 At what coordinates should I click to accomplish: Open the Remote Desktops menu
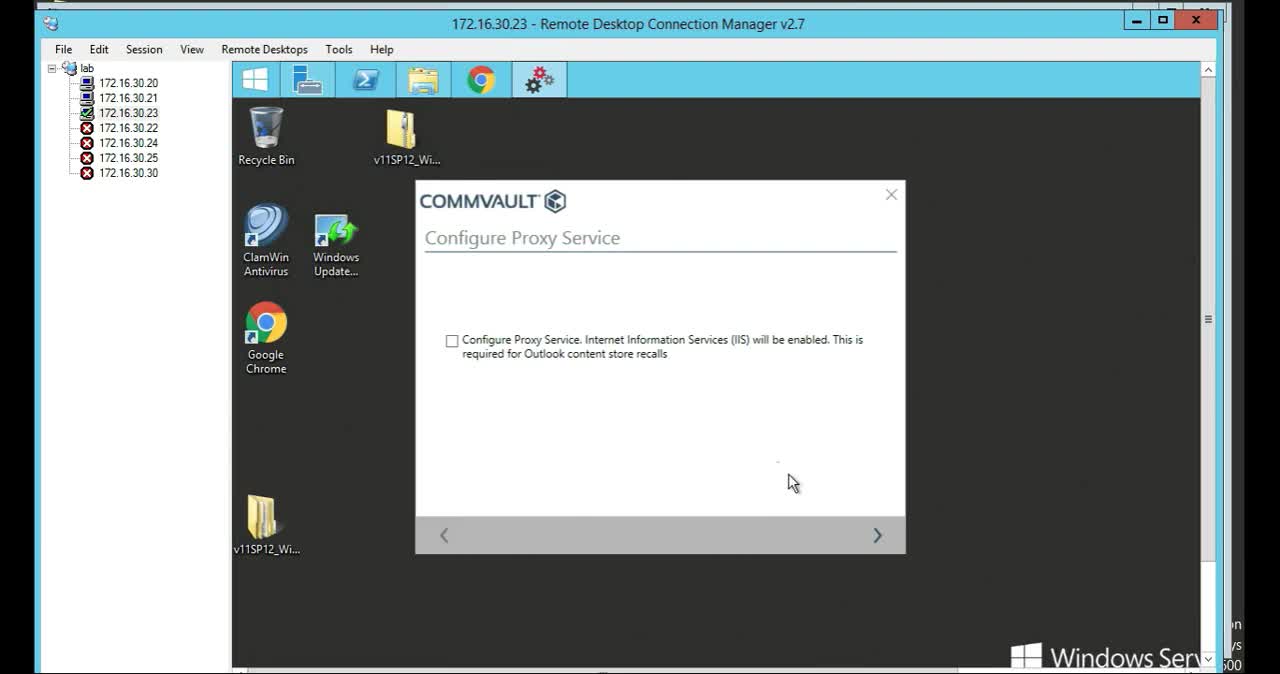264,49
